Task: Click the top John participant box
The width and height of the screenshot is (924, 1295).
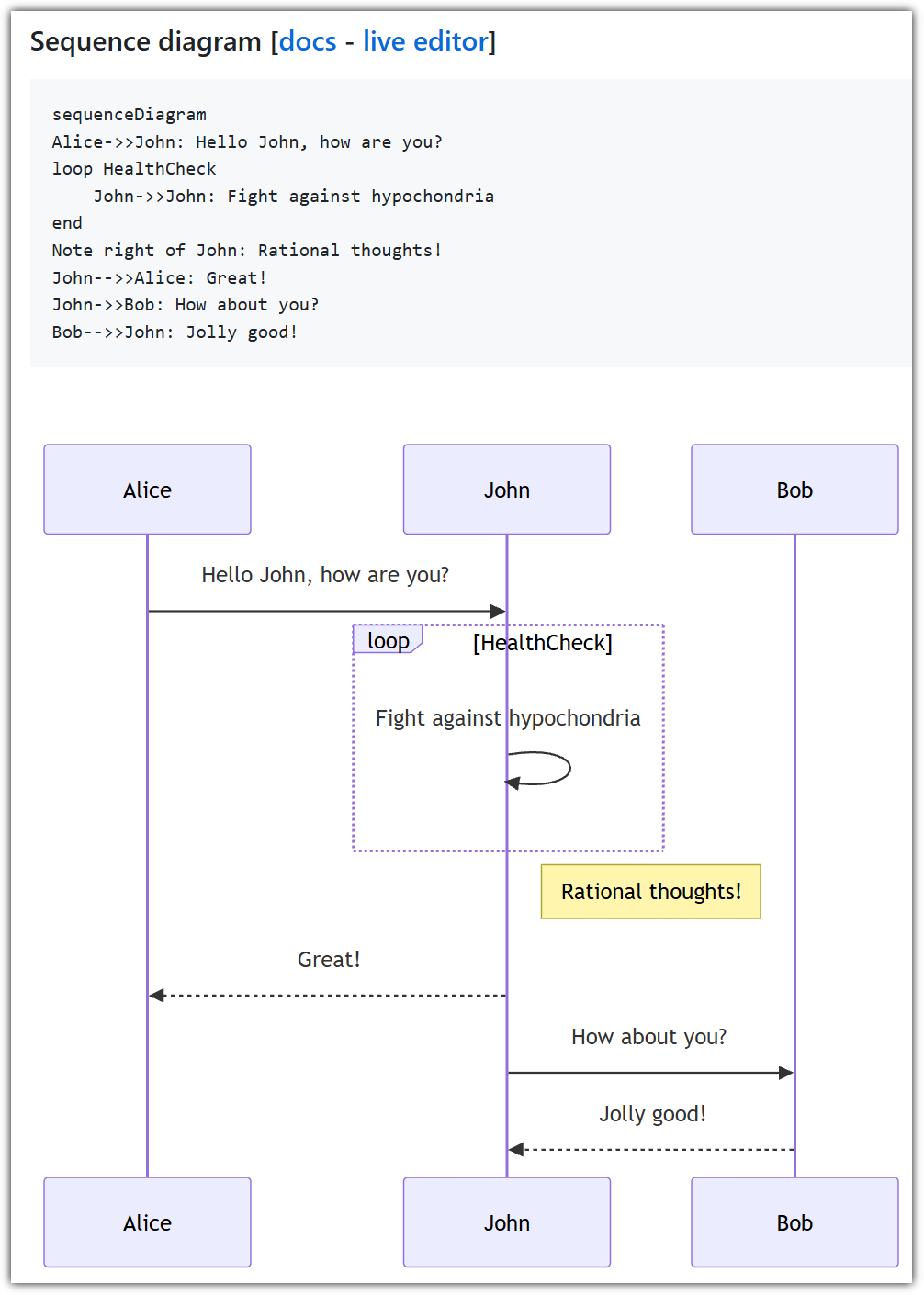Action: coord(507,490)
